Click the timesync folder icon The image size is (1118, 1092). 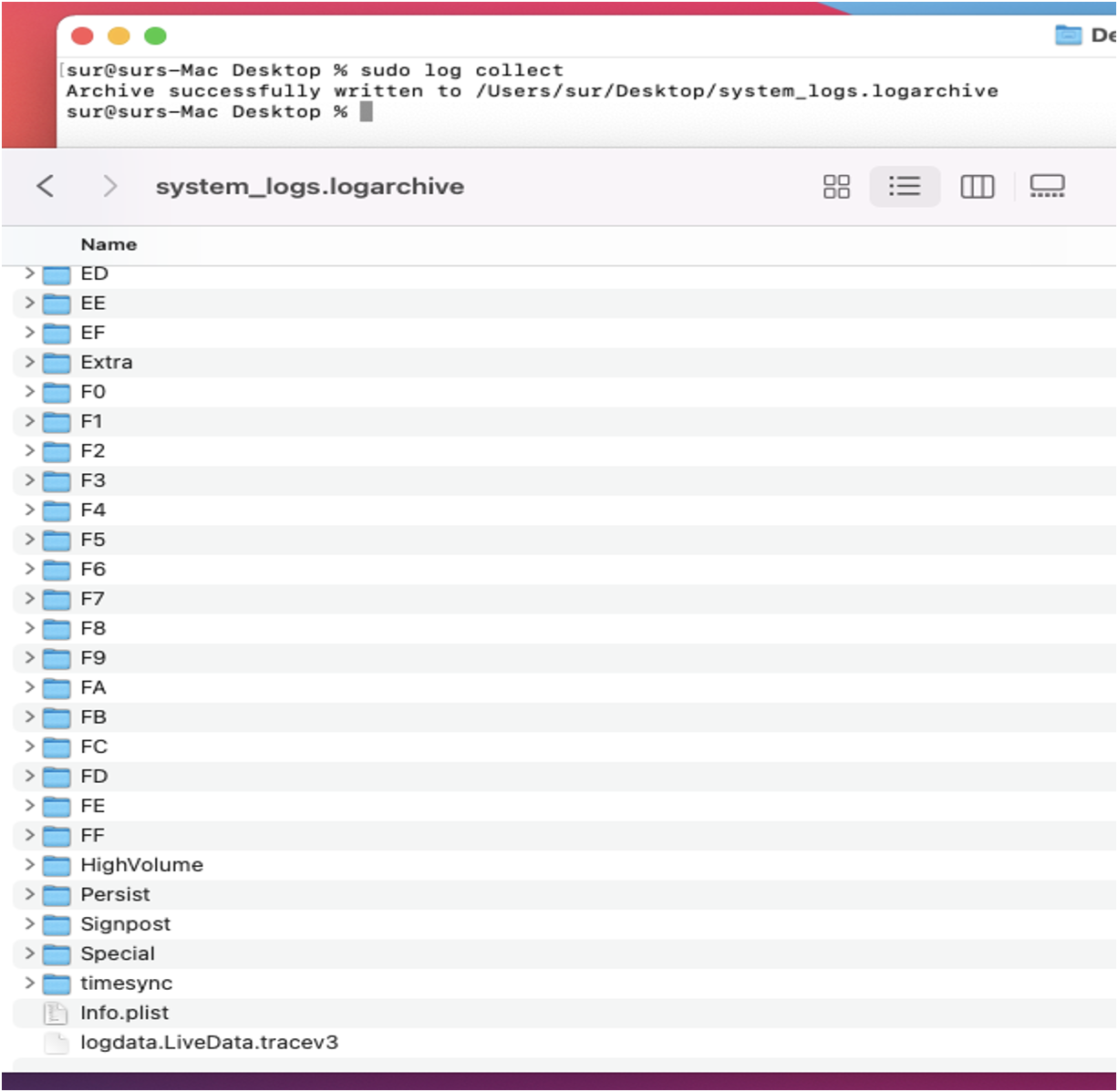tap(57, 984)
